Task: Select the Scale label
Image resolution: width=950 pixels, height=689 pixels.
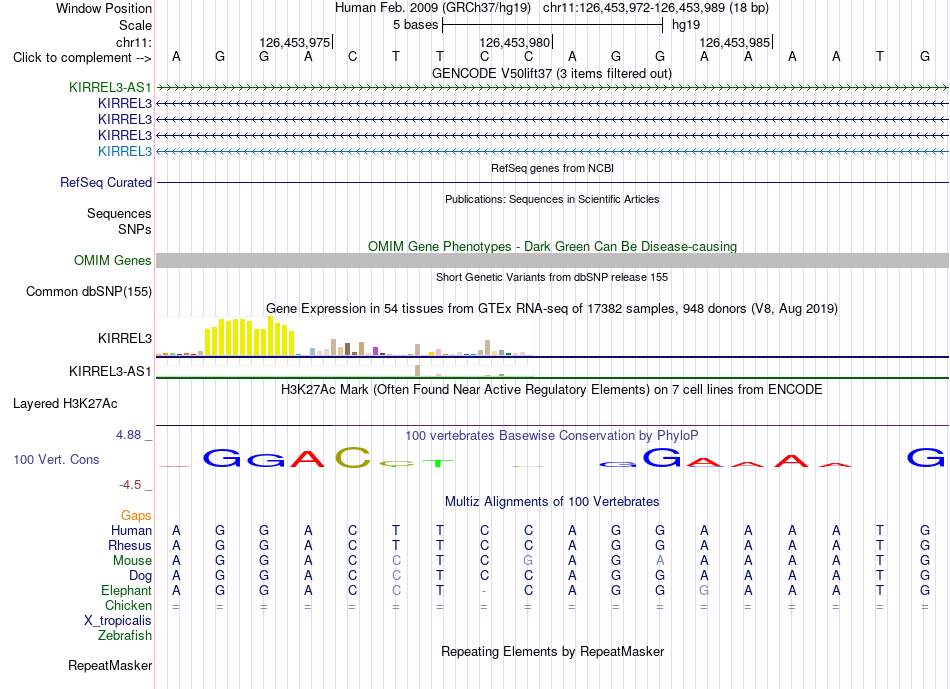Action: click(x=136, y=25)
